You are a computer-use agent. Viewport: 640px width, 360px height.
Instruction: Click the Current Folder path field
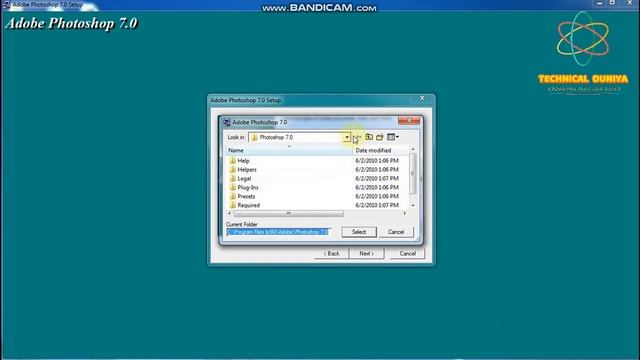(278, 232)
